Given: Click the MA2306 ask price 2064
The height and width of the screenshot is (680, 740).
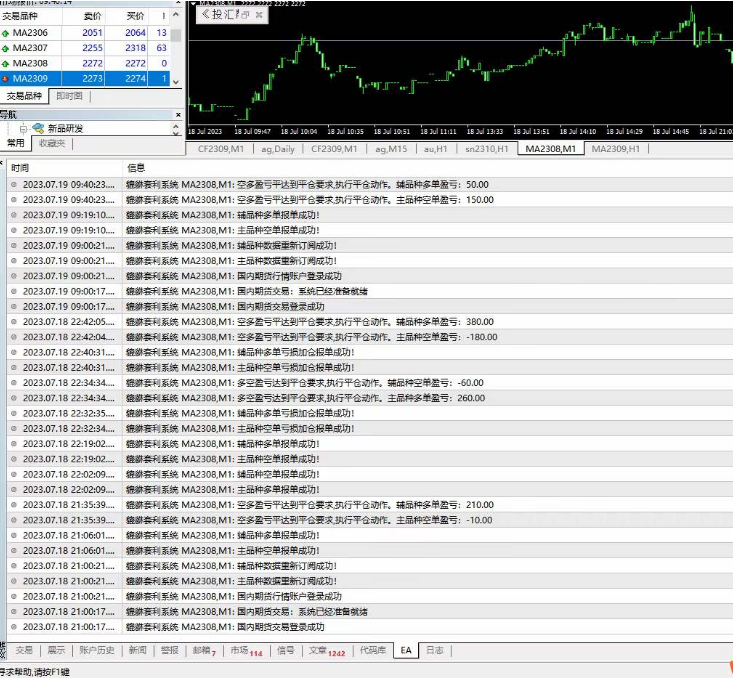Looking at the screenshot, I should [135, 33].
